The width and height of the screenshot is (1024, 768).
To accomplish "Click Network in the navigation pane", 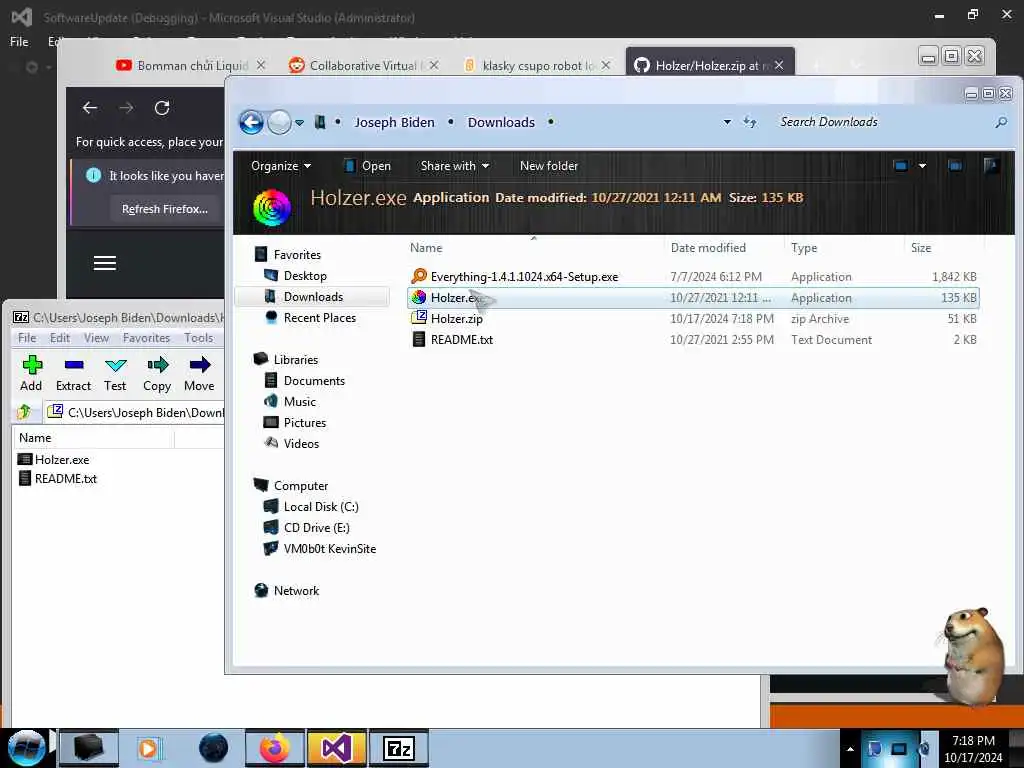I will pyautogui.click(x=296, y=590).
